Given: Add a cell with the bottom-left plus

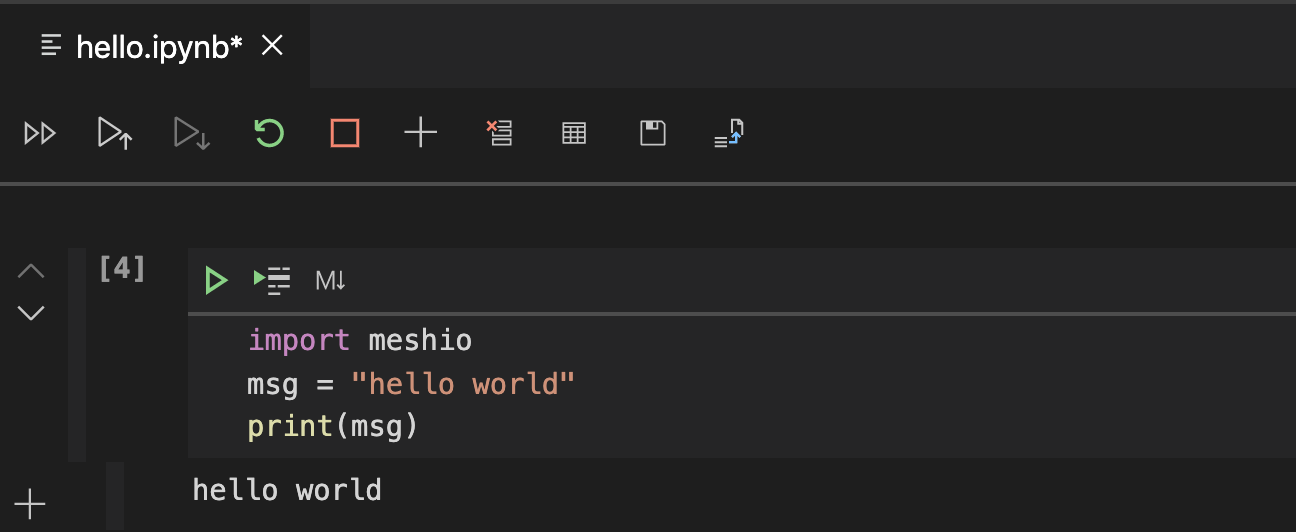Looking at the screenshot, I should [x=30, y=503].
